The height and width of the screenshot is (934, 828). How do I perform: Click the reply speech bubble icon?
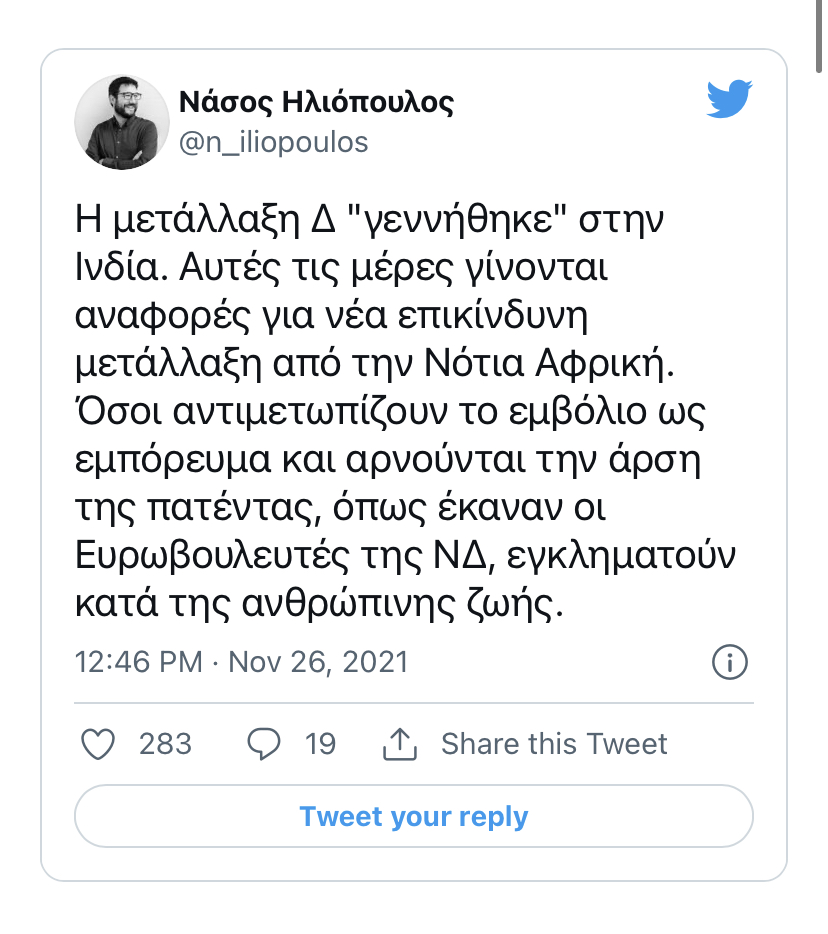tap(263, 744)
